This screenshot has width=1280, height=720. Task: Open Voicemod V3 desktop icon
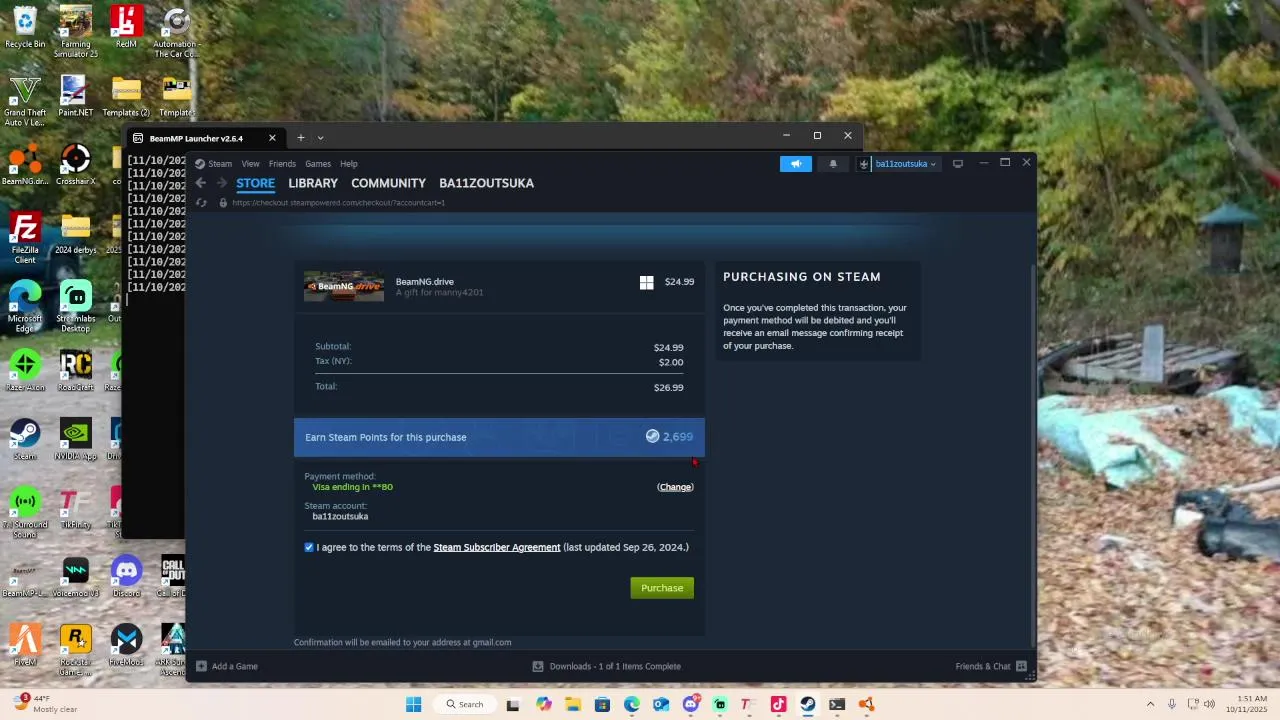click(75, 578)
